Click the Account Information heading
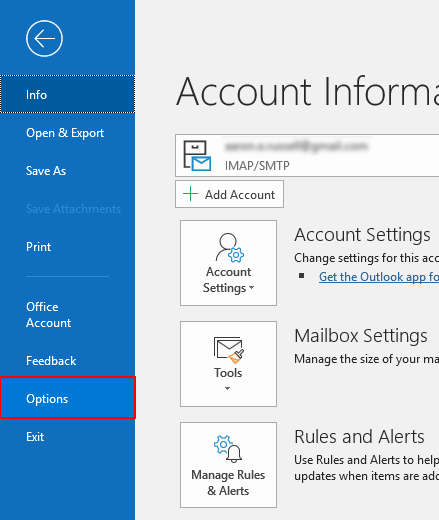Image resolution: width=439 pixels, height=520 pixels. click(x=307, y=91)
